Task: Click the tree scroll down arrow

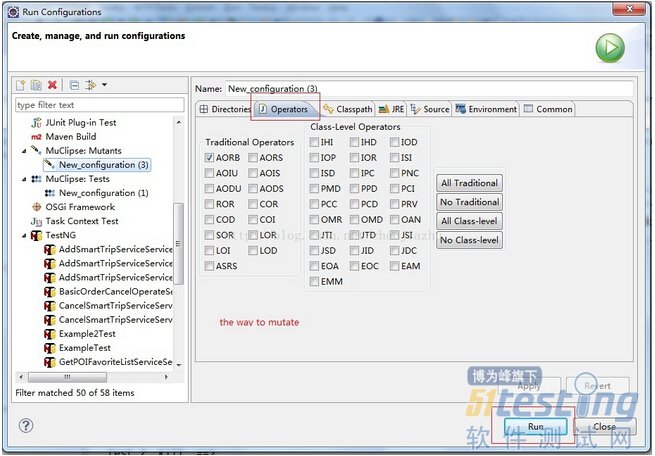Action: (x=179, y=365)
